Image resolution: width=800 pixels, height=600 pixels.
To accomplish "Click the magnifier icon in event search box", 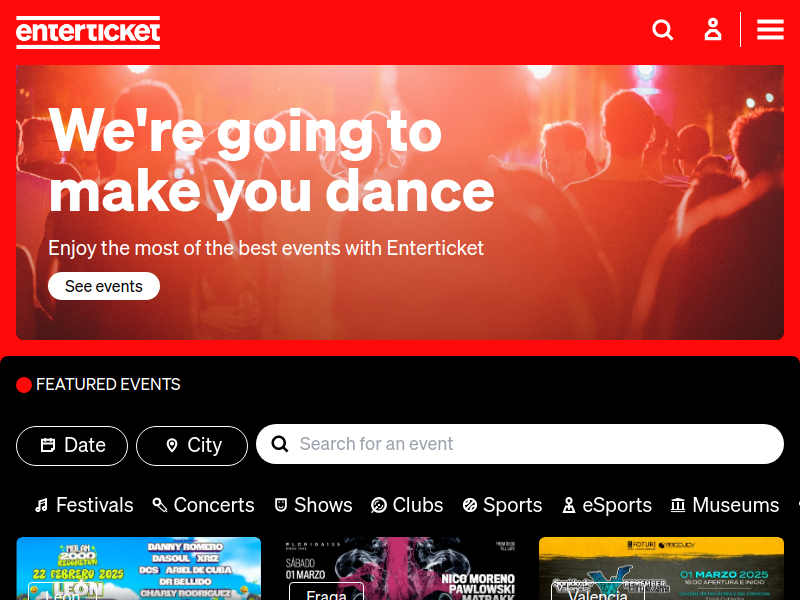I will click(280, 444).
